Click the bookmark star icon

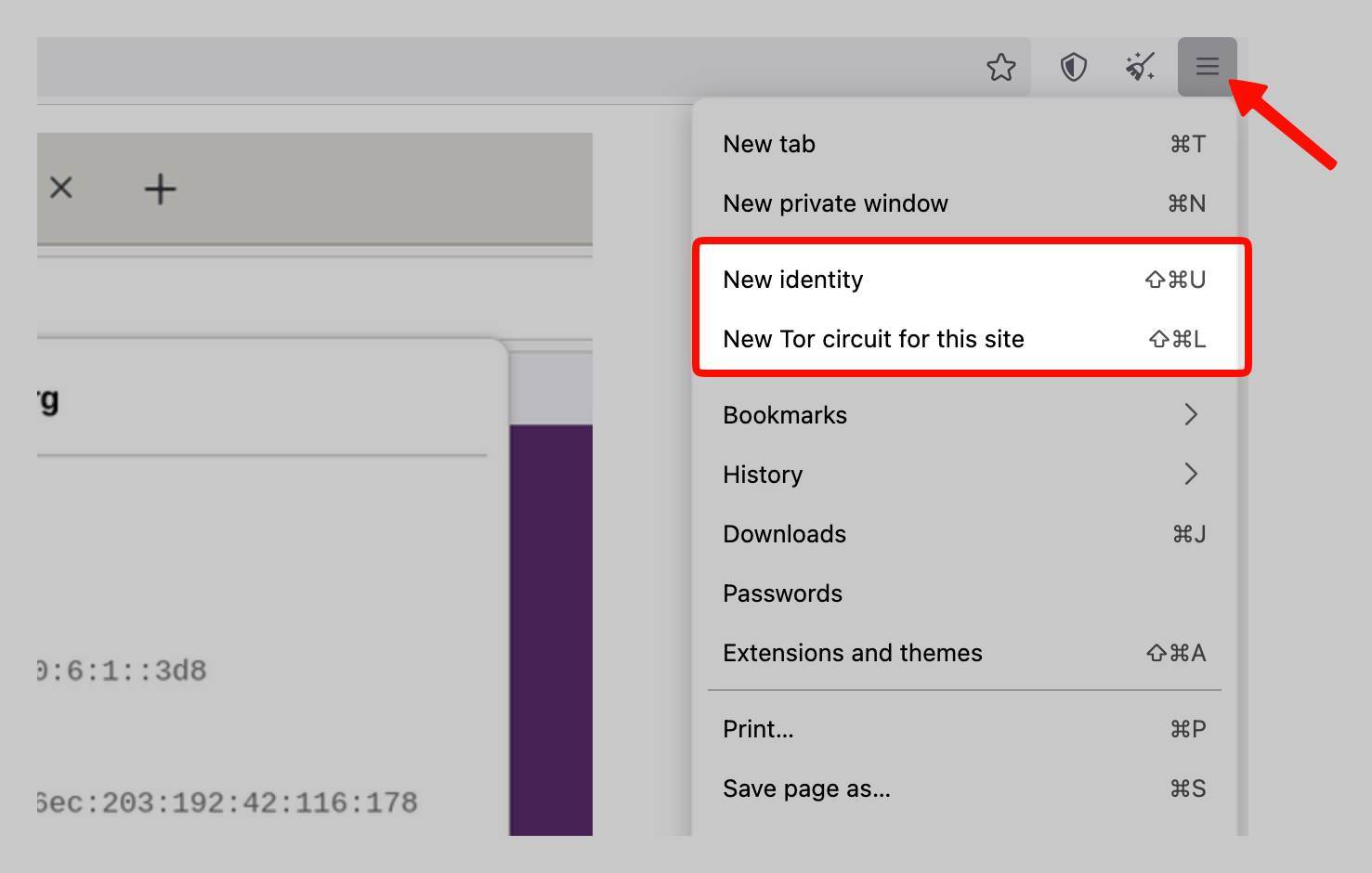[1000, 67]
